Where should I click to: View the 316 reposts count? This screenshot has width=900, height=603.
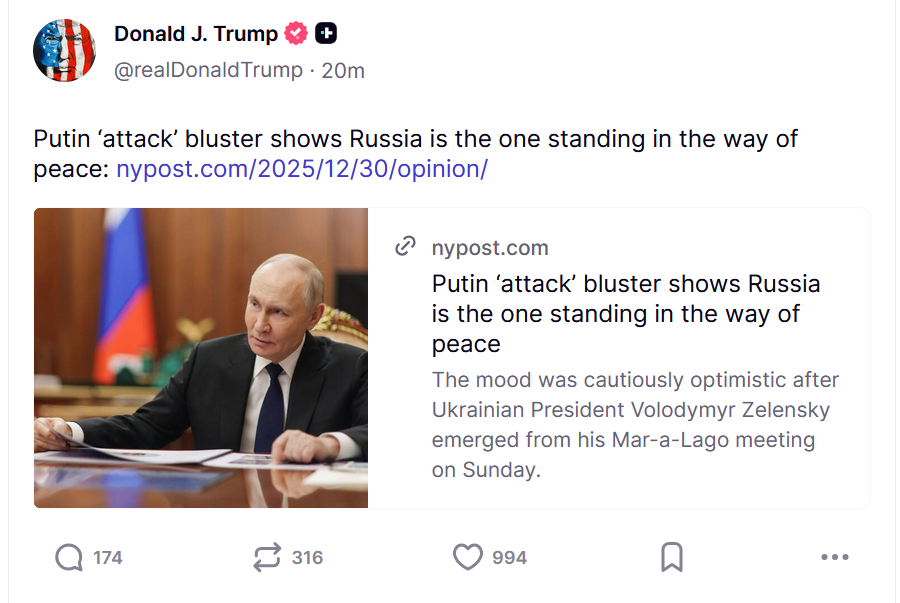click(x=307, y=558)
